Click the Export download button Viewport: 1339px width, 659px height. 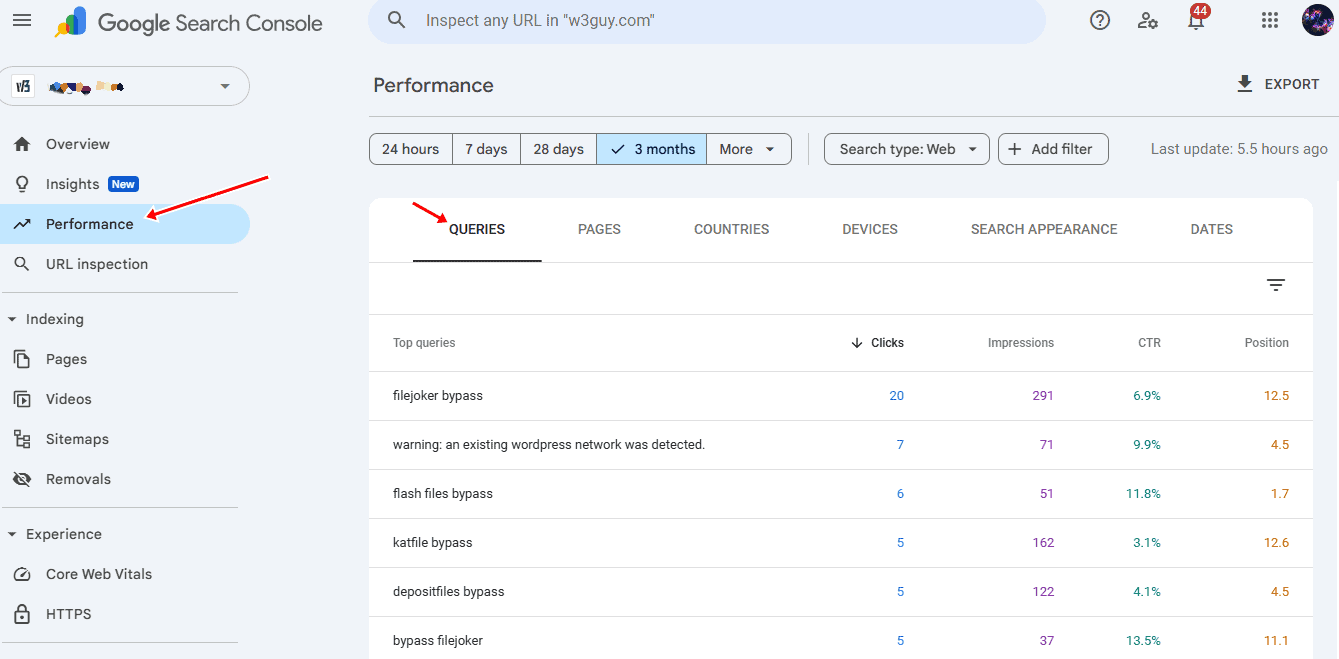point(1278,84)
